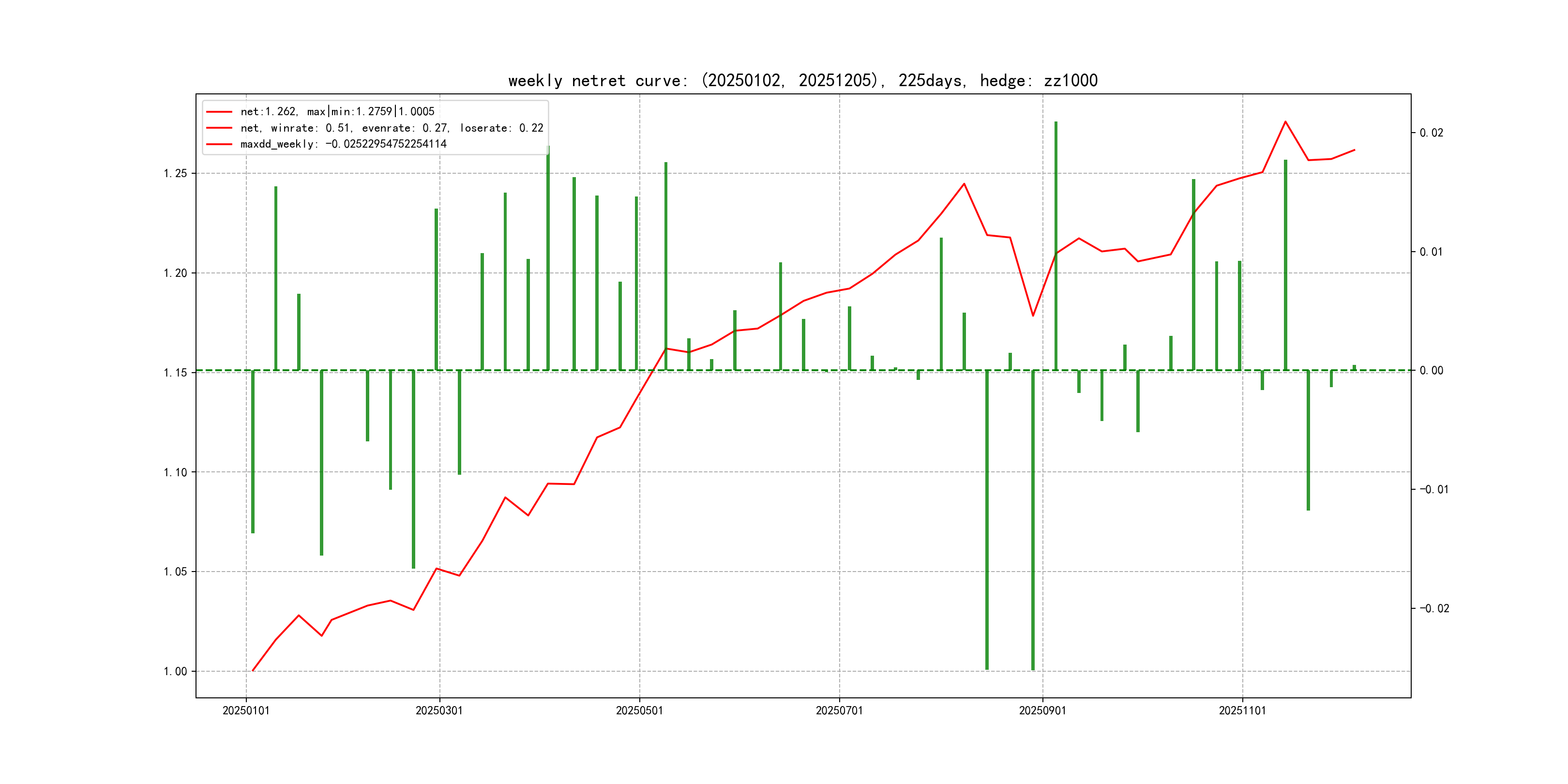Select the 1.10 left y-axis tick label
The width and height of the screenshot is (1568, 784).
[175, 472]
